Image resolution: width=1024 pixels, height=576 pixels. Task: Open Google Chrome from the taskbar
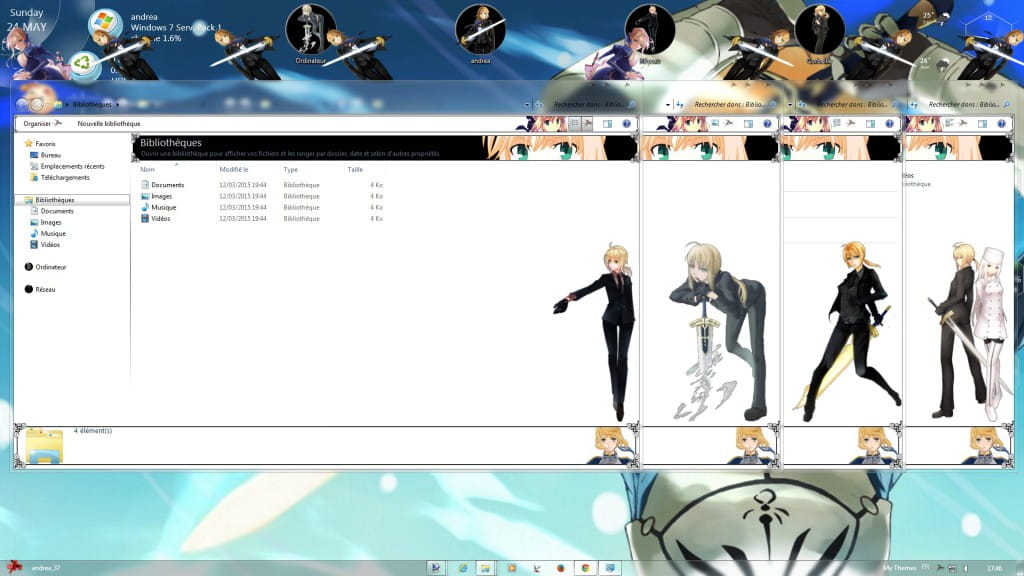click(x=586, y=567)
